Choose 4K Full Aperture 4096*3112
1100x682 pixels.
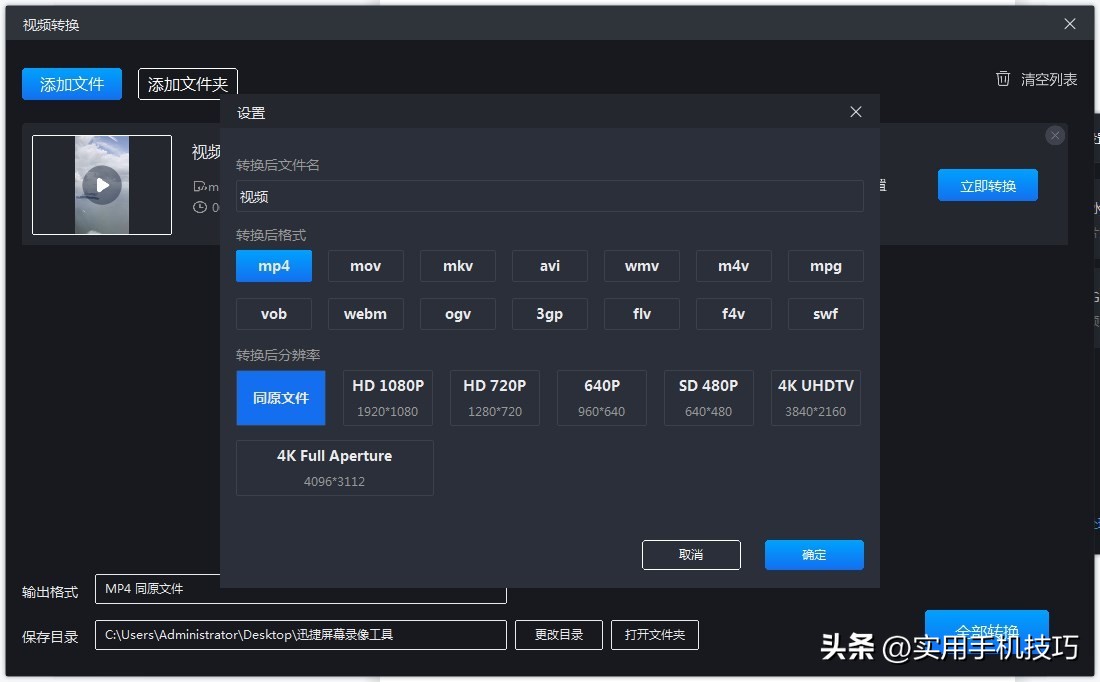pos(334,467)
